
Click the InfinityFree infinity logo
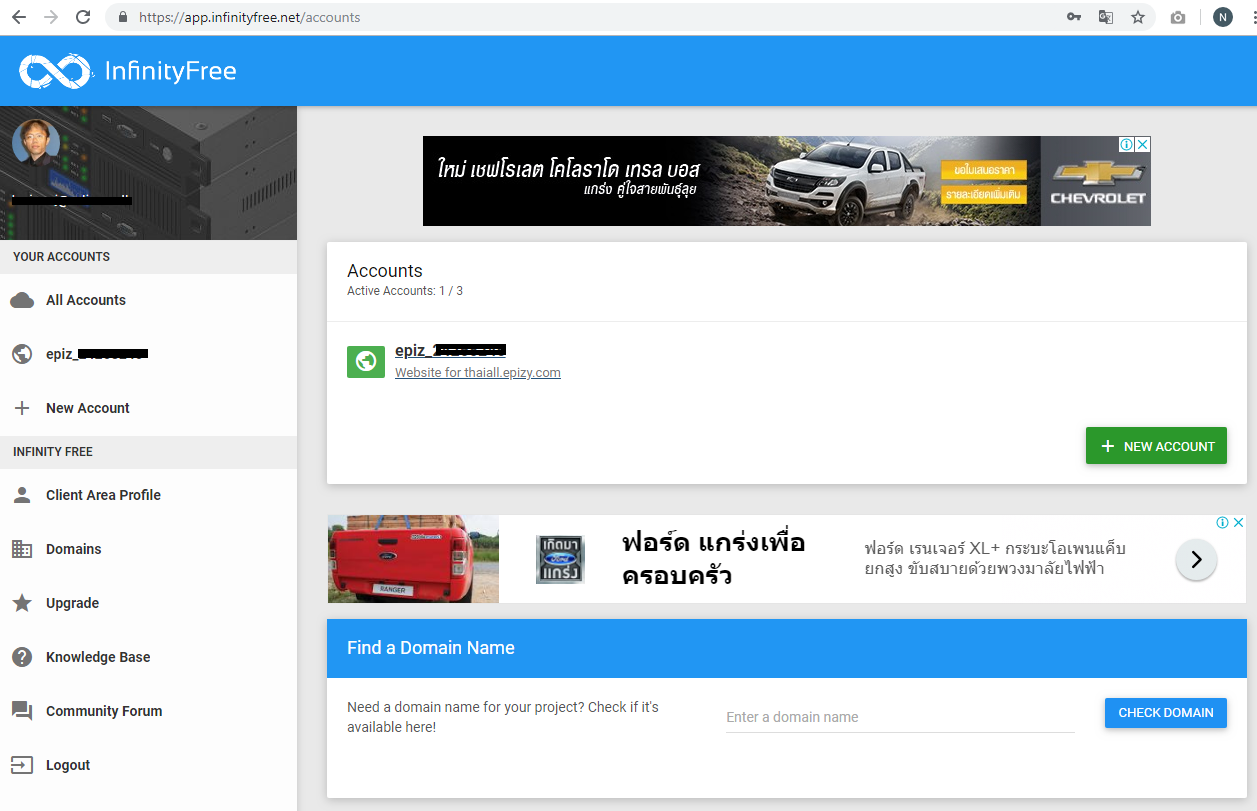[55, 71]
